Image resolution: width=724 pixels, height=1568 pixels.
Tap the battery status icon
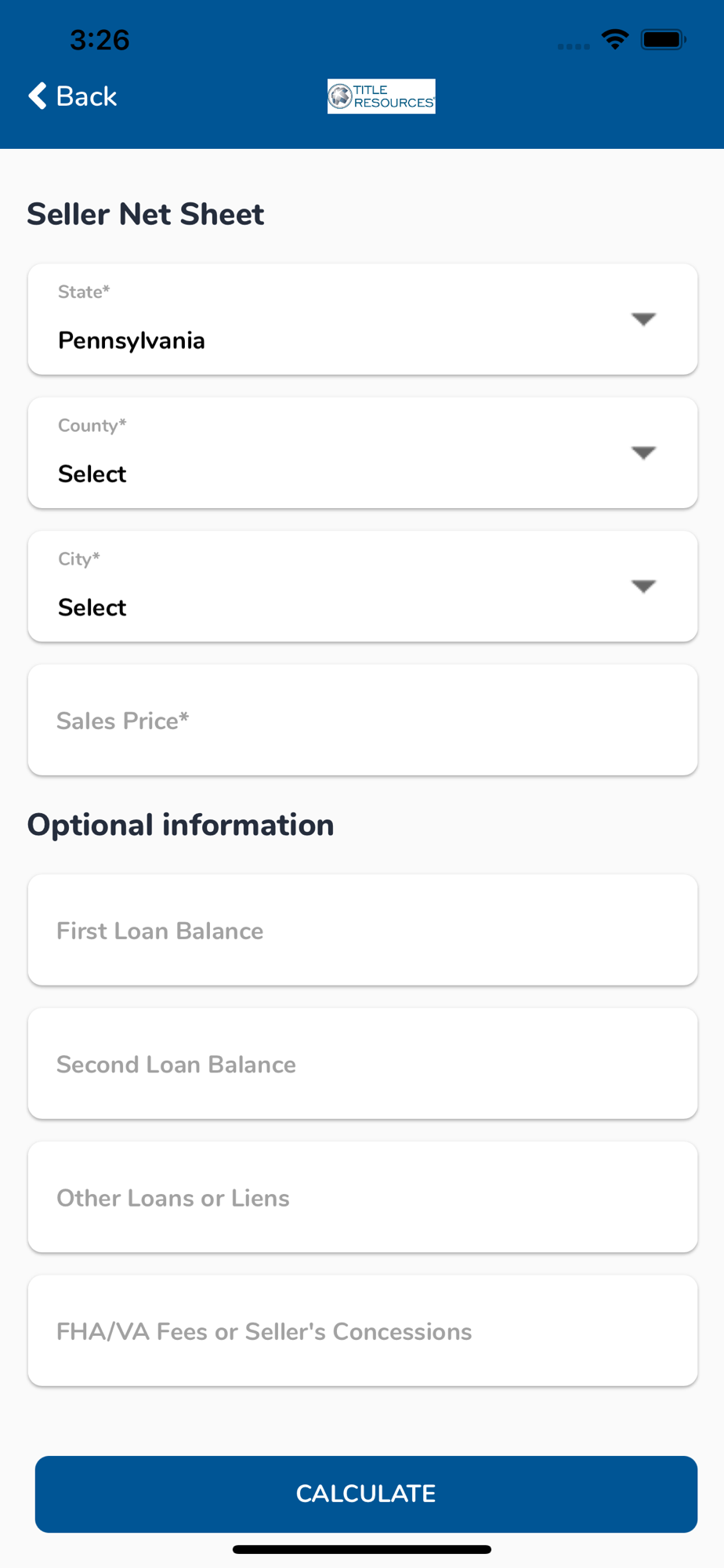[664, 39]
